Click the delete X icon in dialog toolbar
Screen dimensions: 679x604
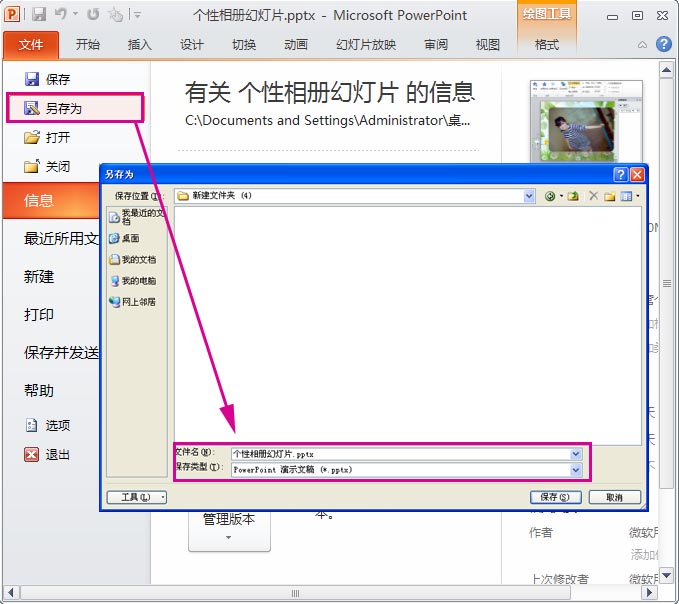click(593, 196)
